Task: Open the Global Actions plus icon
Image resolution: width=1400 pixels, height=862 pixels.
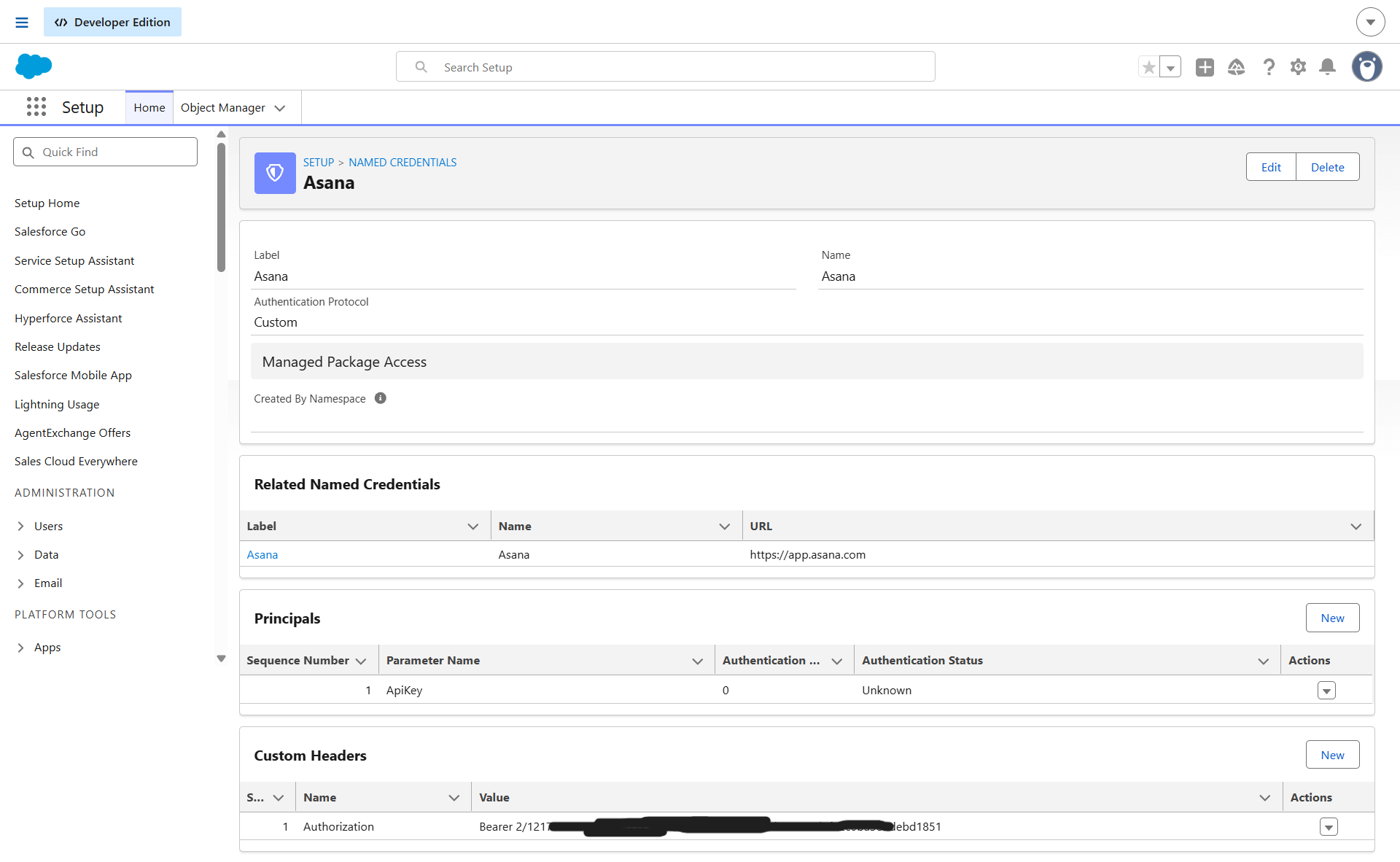Action: (x=1205, y=67)
